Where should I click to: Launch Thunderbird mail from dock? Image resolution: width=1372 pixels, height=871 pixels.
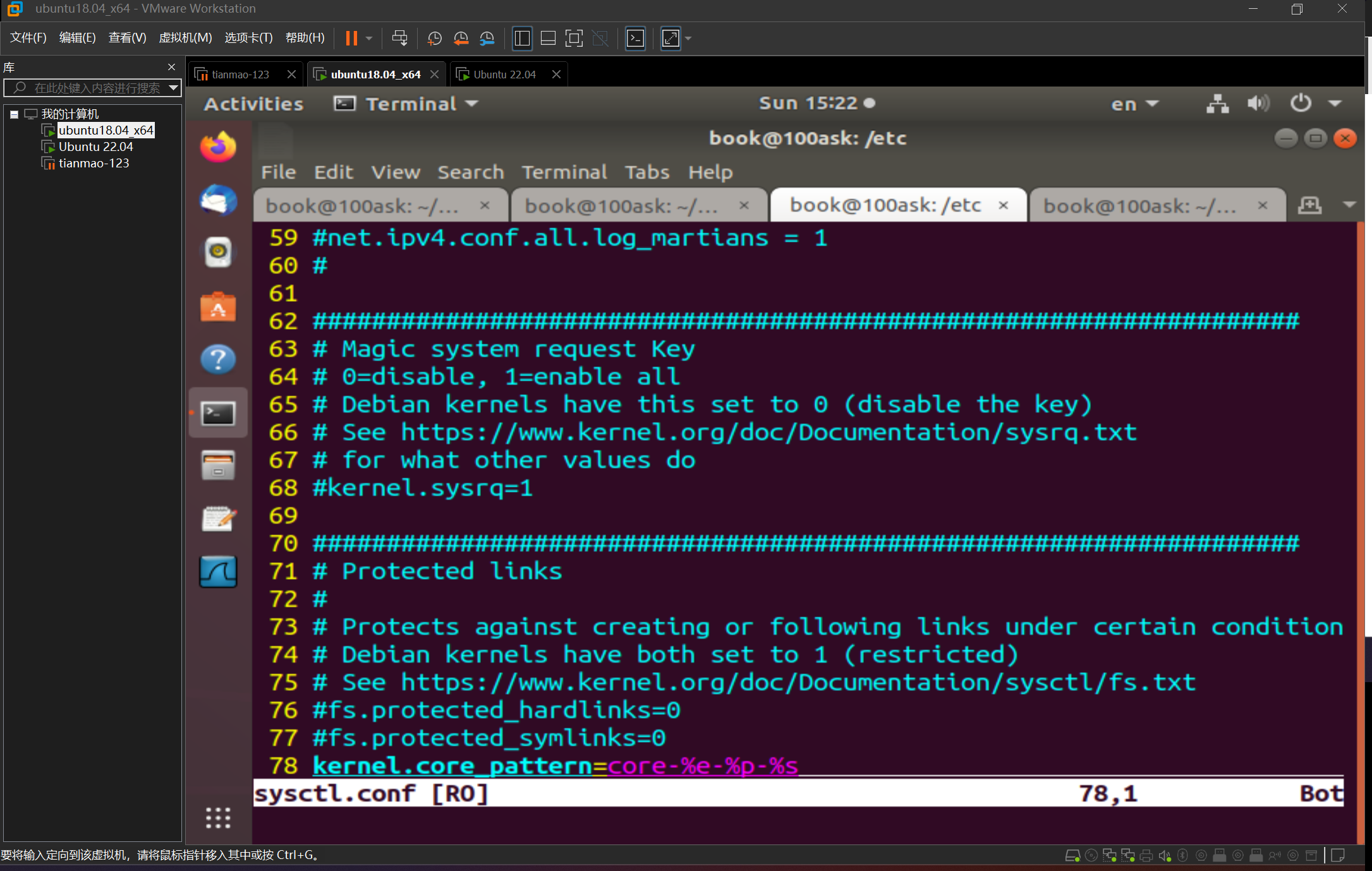click(x=218, y=200)
